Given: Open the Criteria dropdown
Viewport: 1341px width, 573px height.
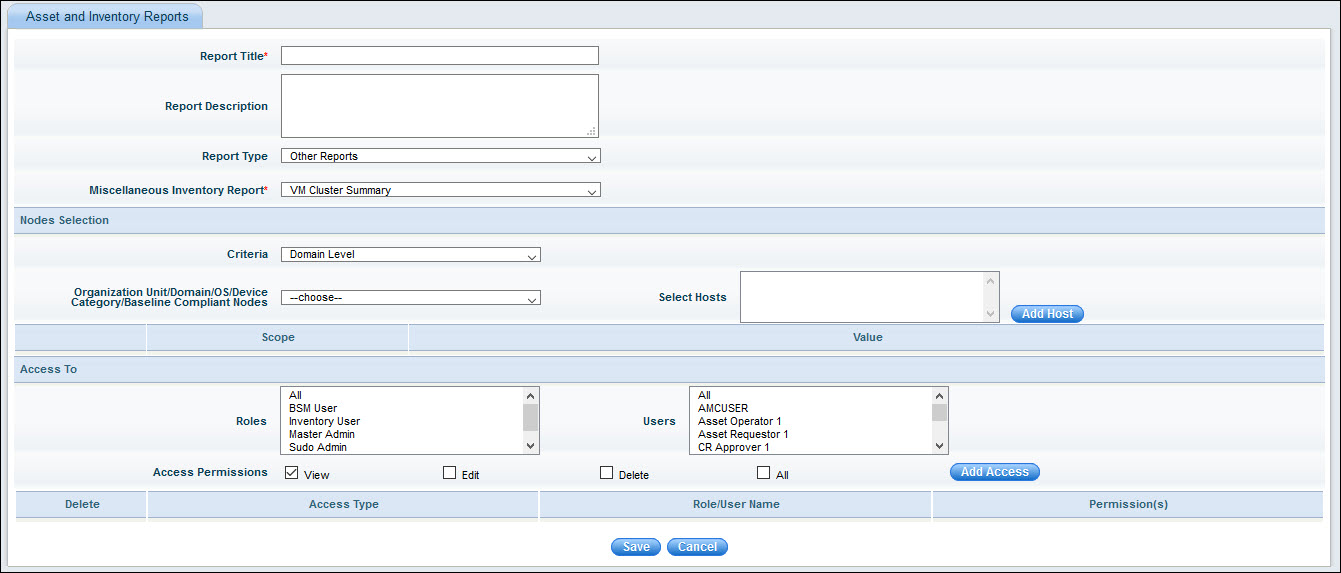Looking at the screenshot, I should coord(411,254).
